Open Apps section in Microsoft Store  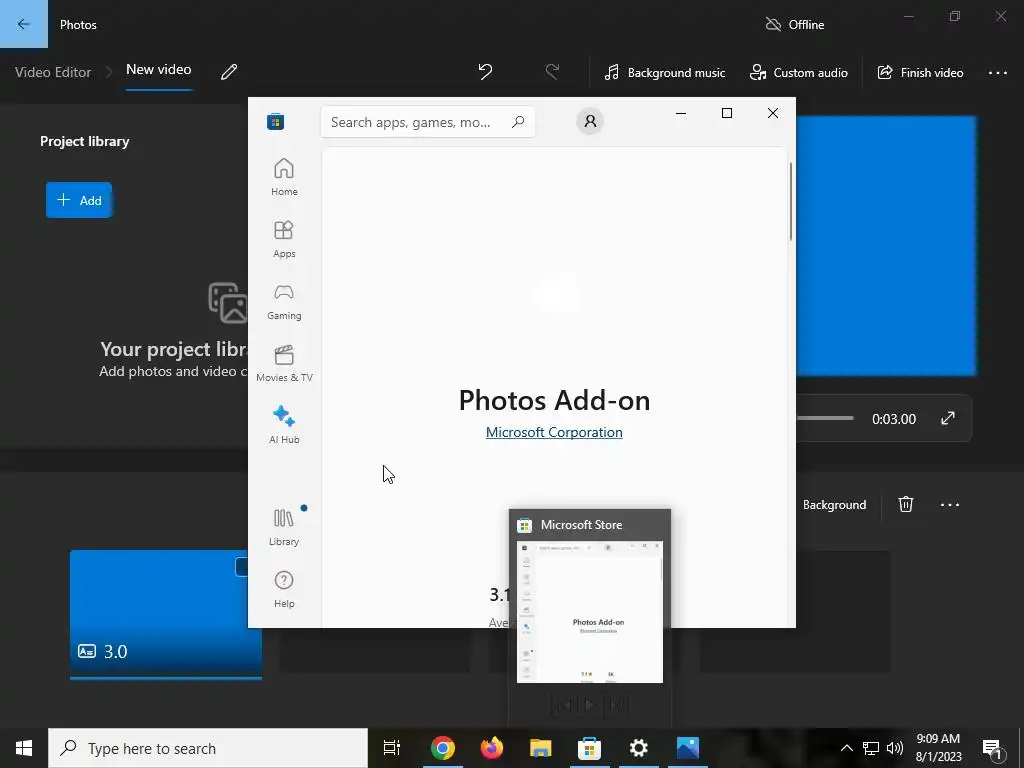tap(284, 239)
